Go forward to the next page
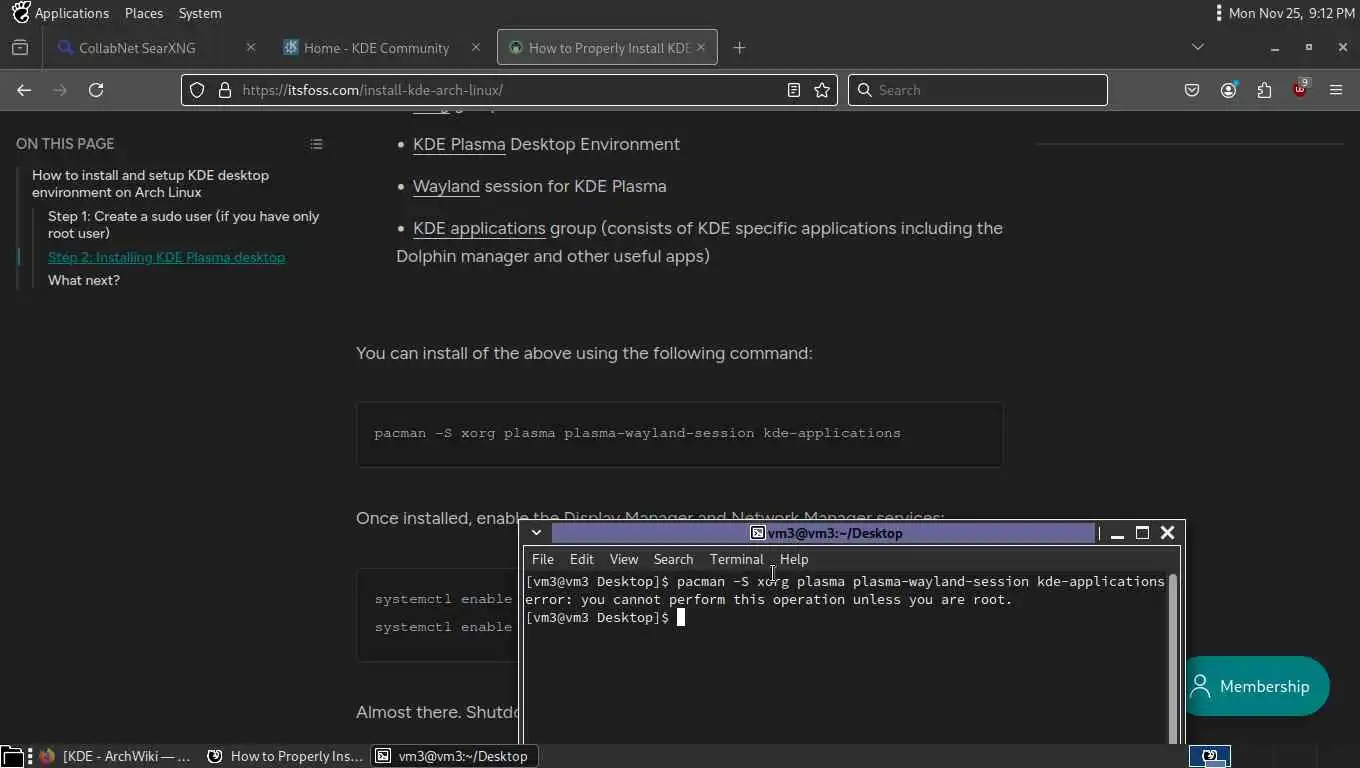This screenshot has width=1360, height=768. click(60, 90)
